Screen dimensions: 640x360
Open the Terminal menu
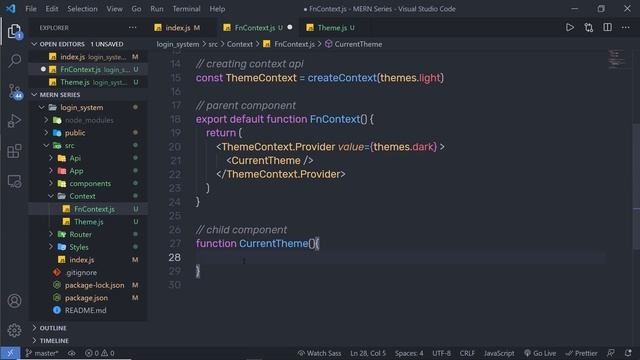186,9
